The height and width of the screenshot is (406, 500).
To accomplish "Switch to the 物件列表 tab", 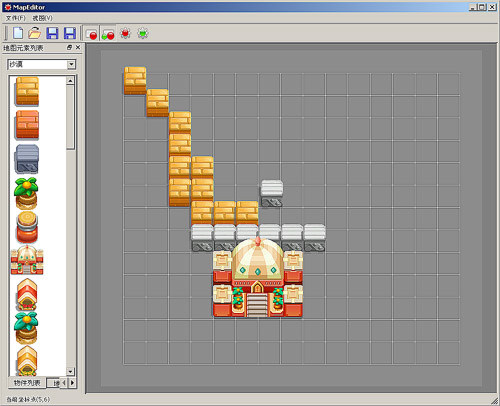I will click(27, 383).
